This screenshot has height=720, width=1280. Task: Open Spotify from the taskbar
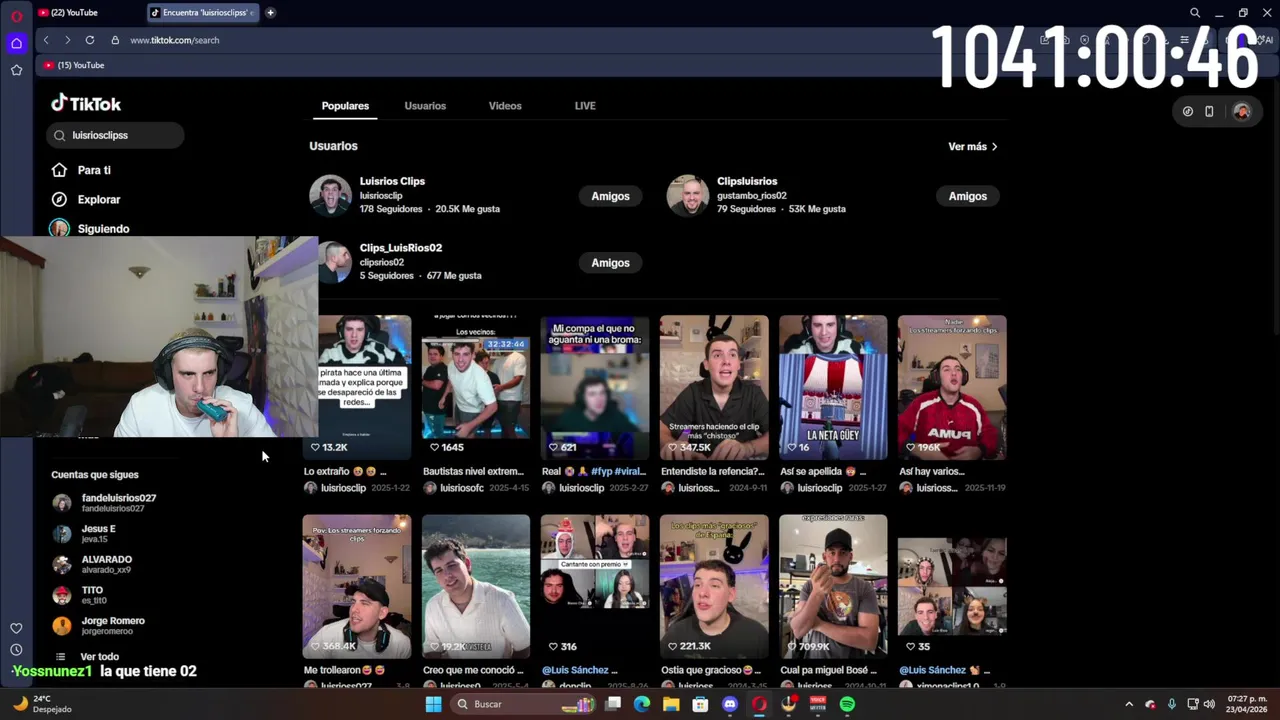(x=847, y=704)
